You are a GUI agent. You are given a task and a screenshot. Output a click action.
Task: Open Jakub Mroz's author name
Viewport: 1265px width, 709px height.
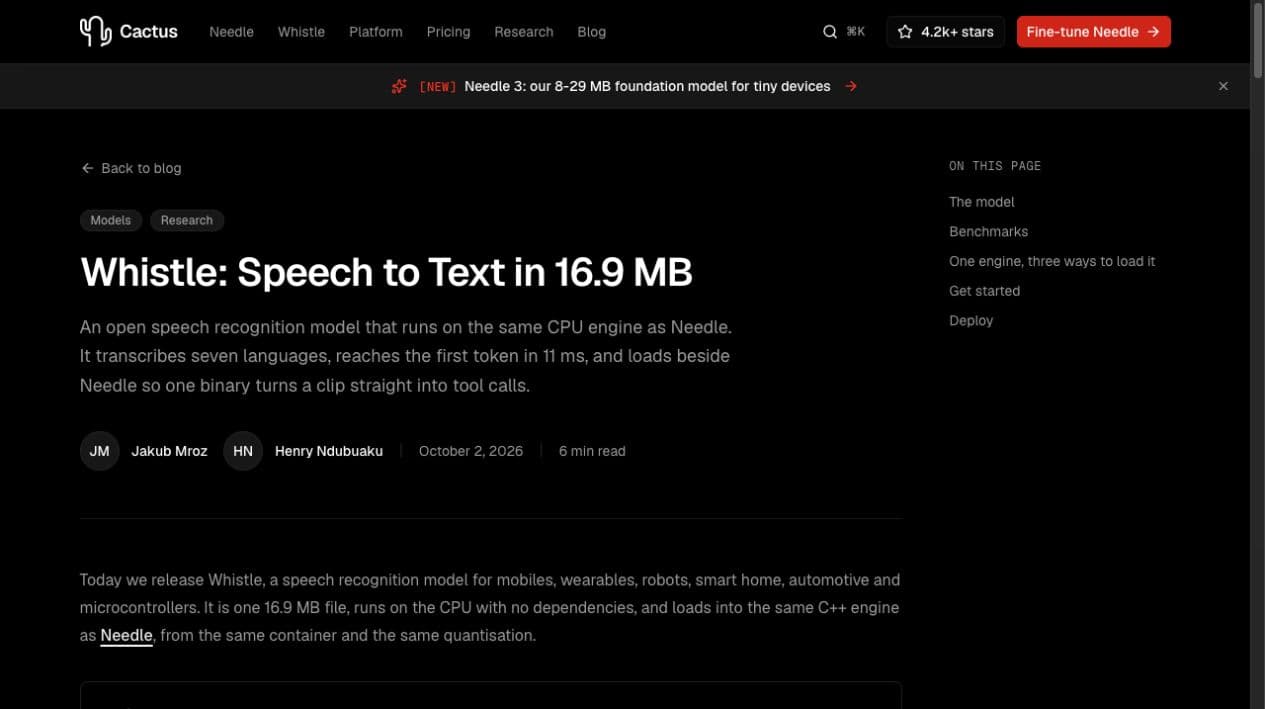tap(169, 451)
